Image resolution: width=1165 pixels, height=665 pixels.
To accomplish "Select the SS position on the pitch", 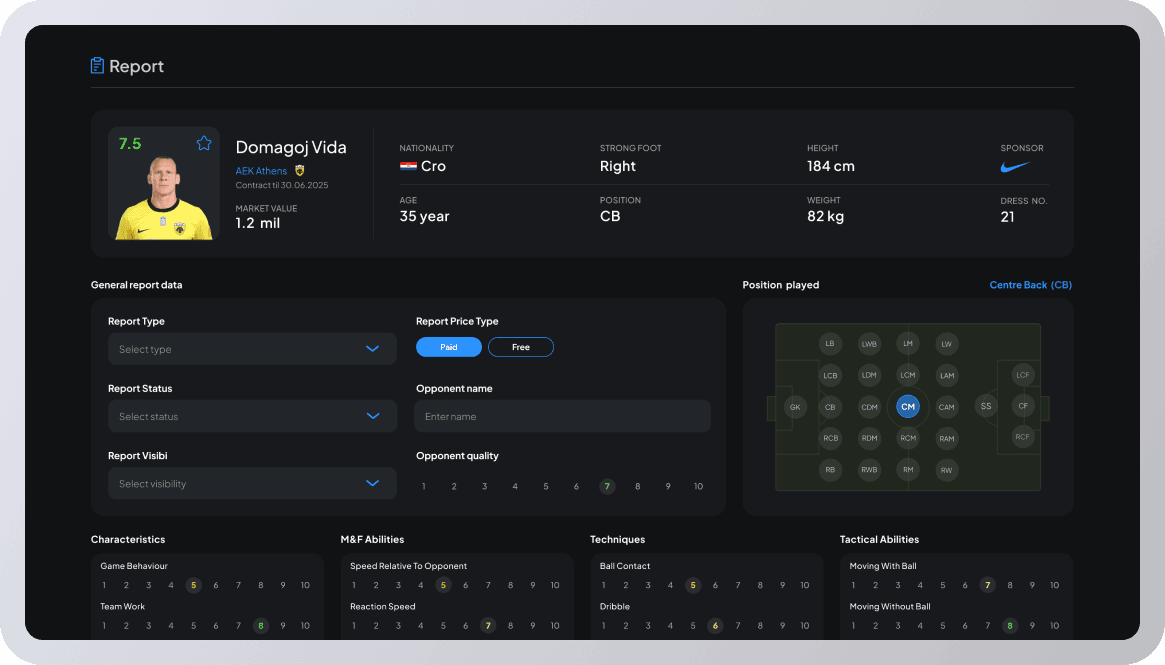I will (x=986, y=406).
